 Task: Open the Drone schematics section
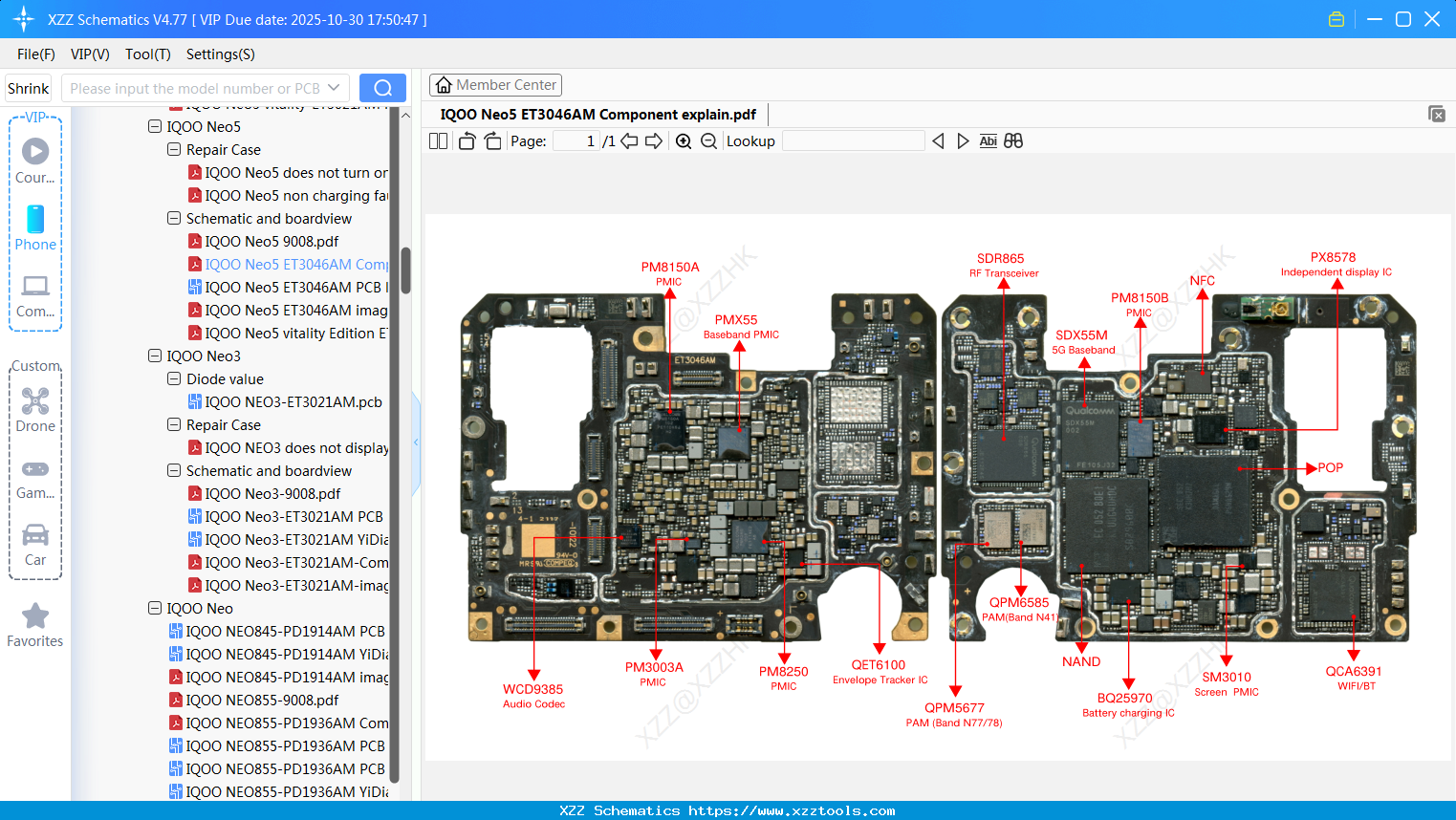pyautogui.click(x=34, y=410)
